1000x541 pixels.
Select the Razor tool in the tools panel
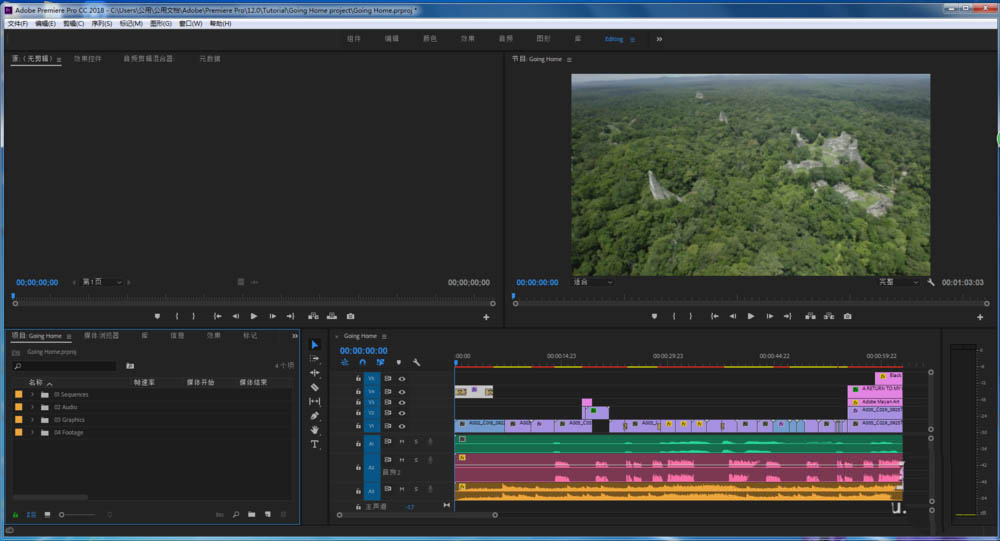tap(315, 387)
